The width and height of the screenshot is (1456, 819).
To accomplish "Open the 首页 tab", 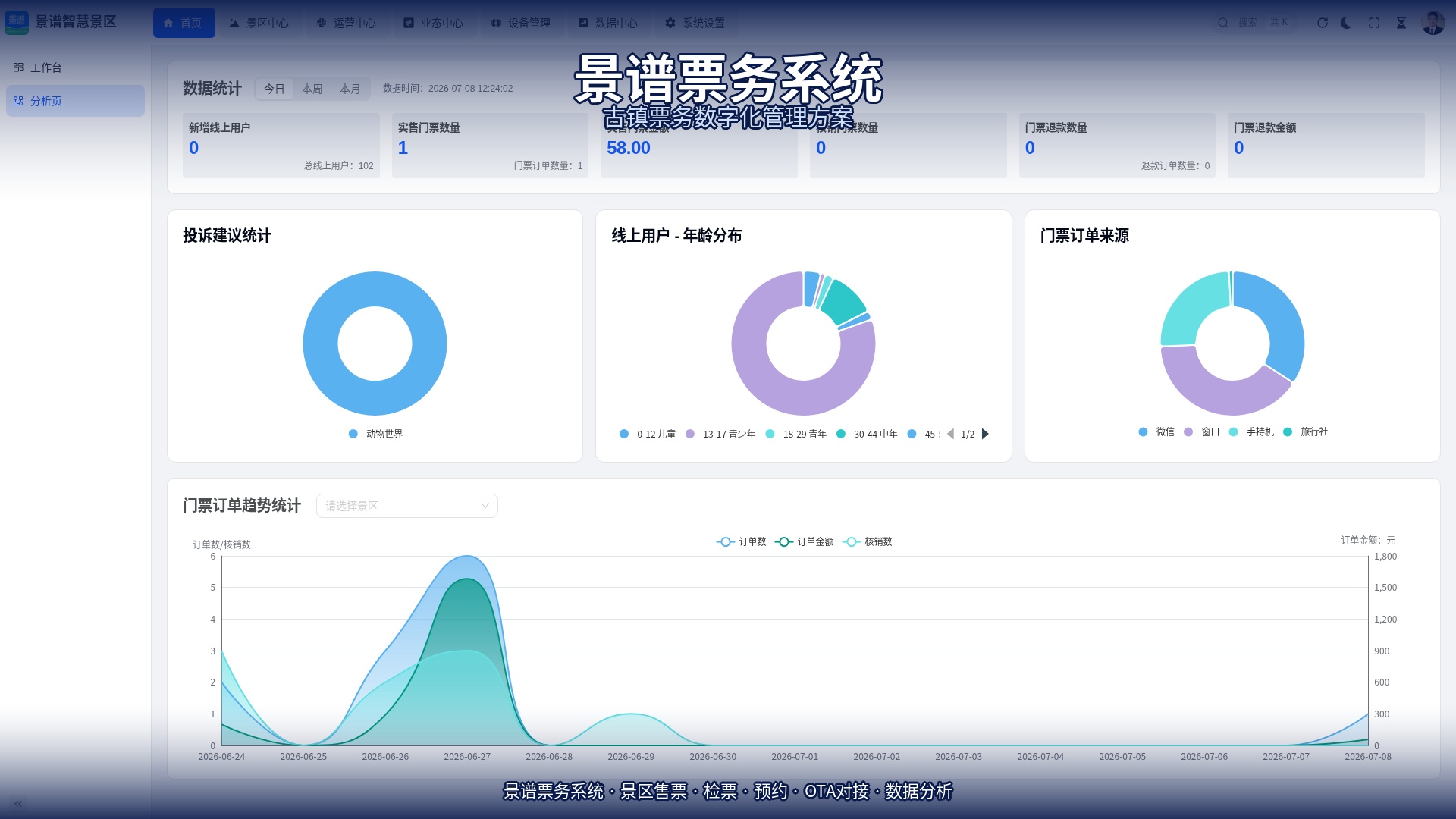I will pyautogui.click(x=184, y=23).
